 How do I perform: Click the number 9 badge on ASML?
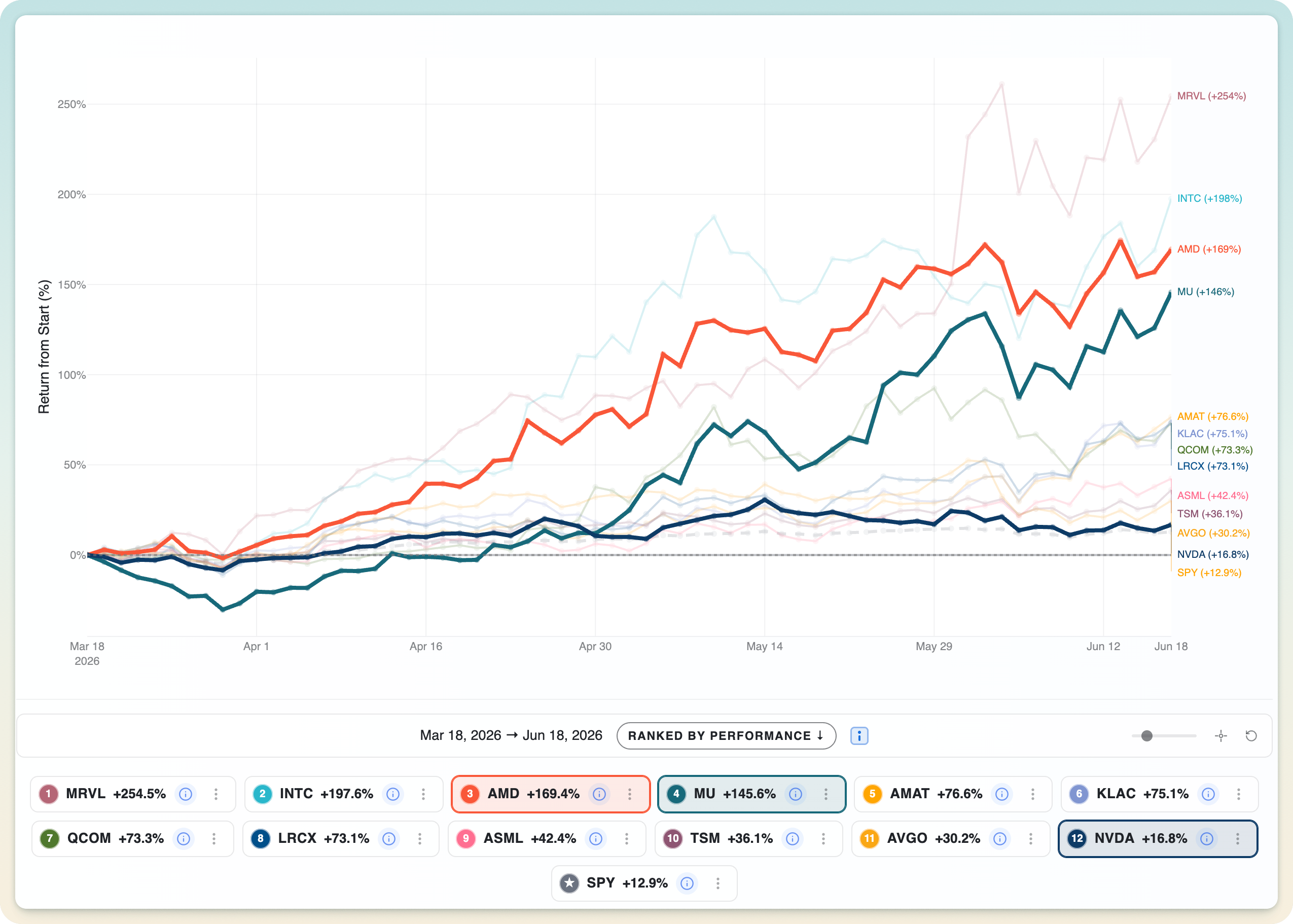coord(466,839)
